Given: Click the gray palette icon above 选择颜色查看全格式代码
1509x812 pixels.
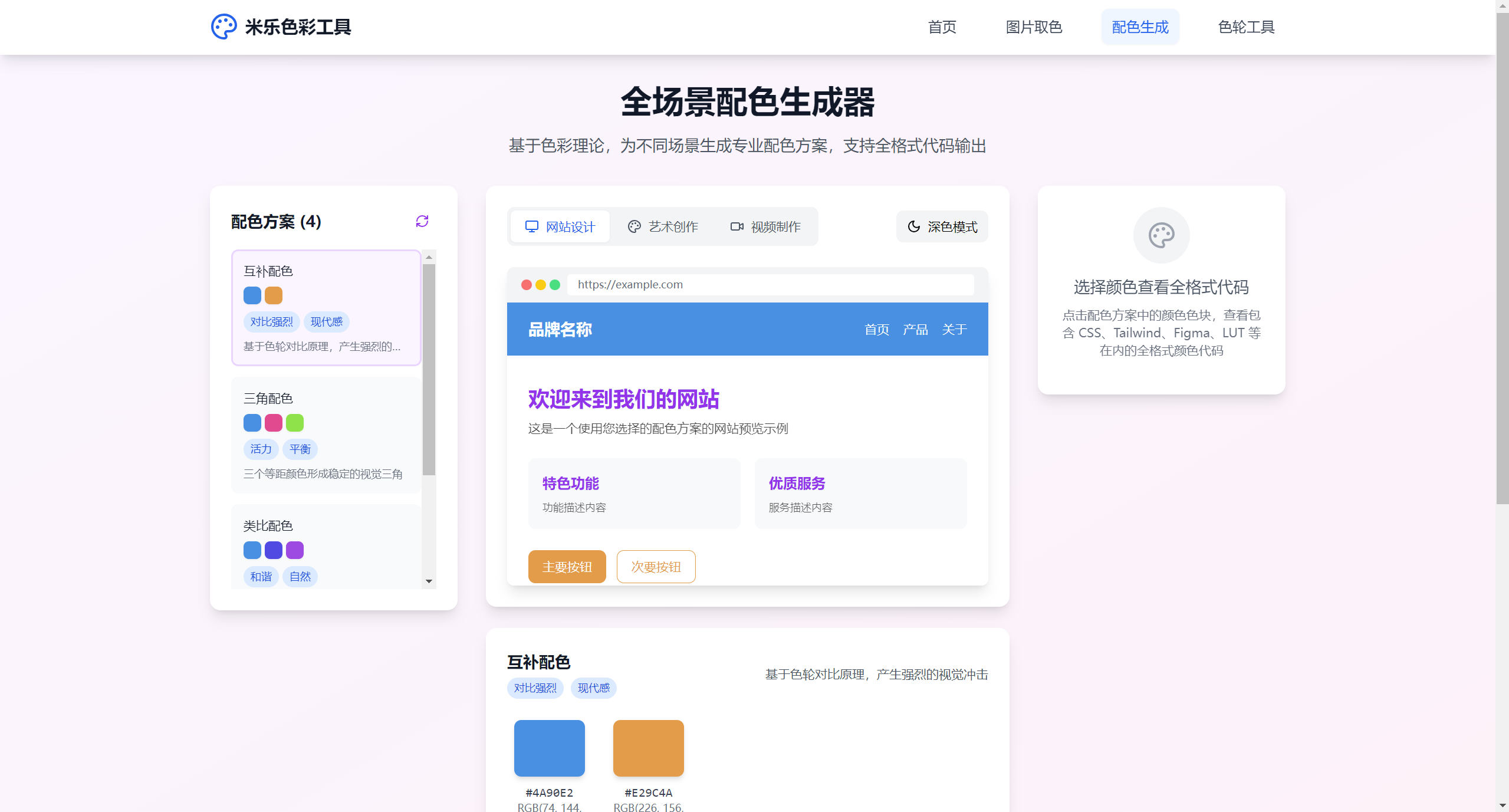Looking at the screenshot, I should click(1161, 235).
